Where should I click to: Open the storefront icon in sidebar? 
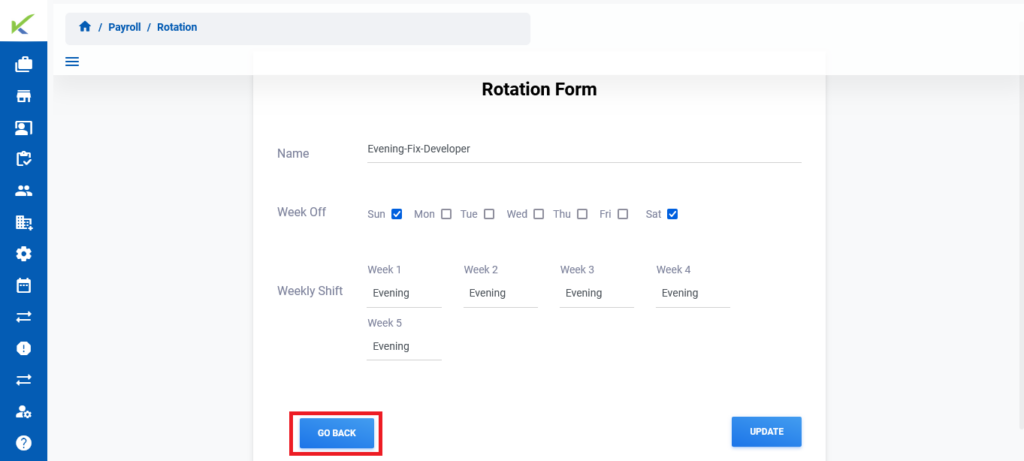(24, 96)
